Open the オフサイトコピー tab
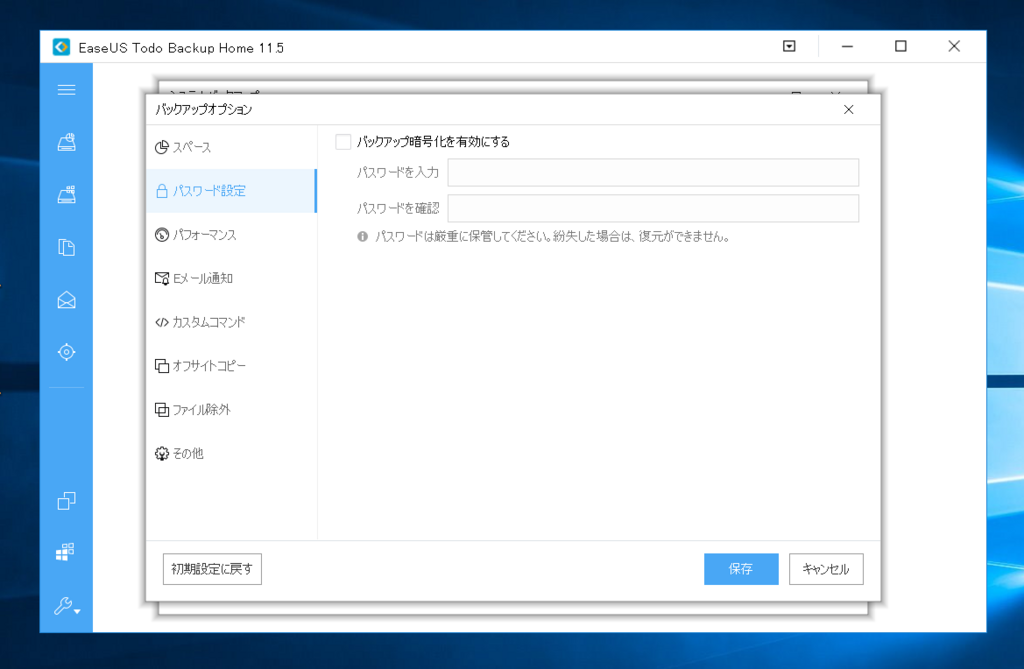Screen dimensions: 1024x669 pyautogui.click(x=231, y=366)
